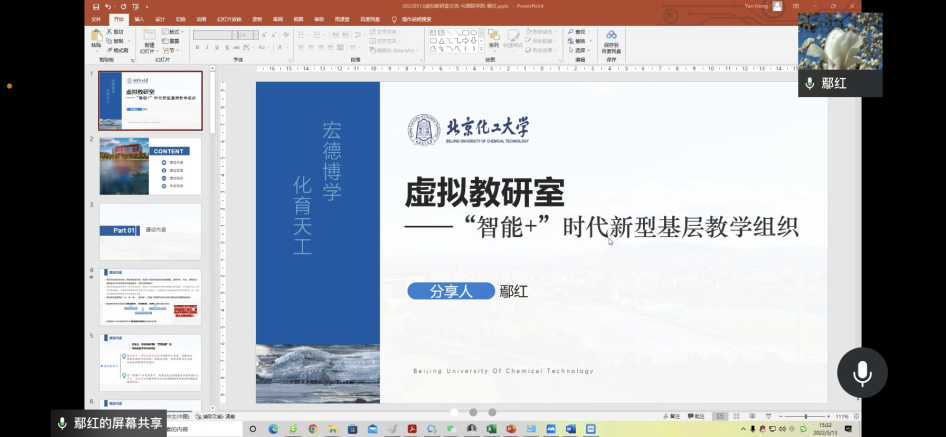Open the Shape Fill dropdown
This screenshot has width=946, height=437.
point(541,31)
